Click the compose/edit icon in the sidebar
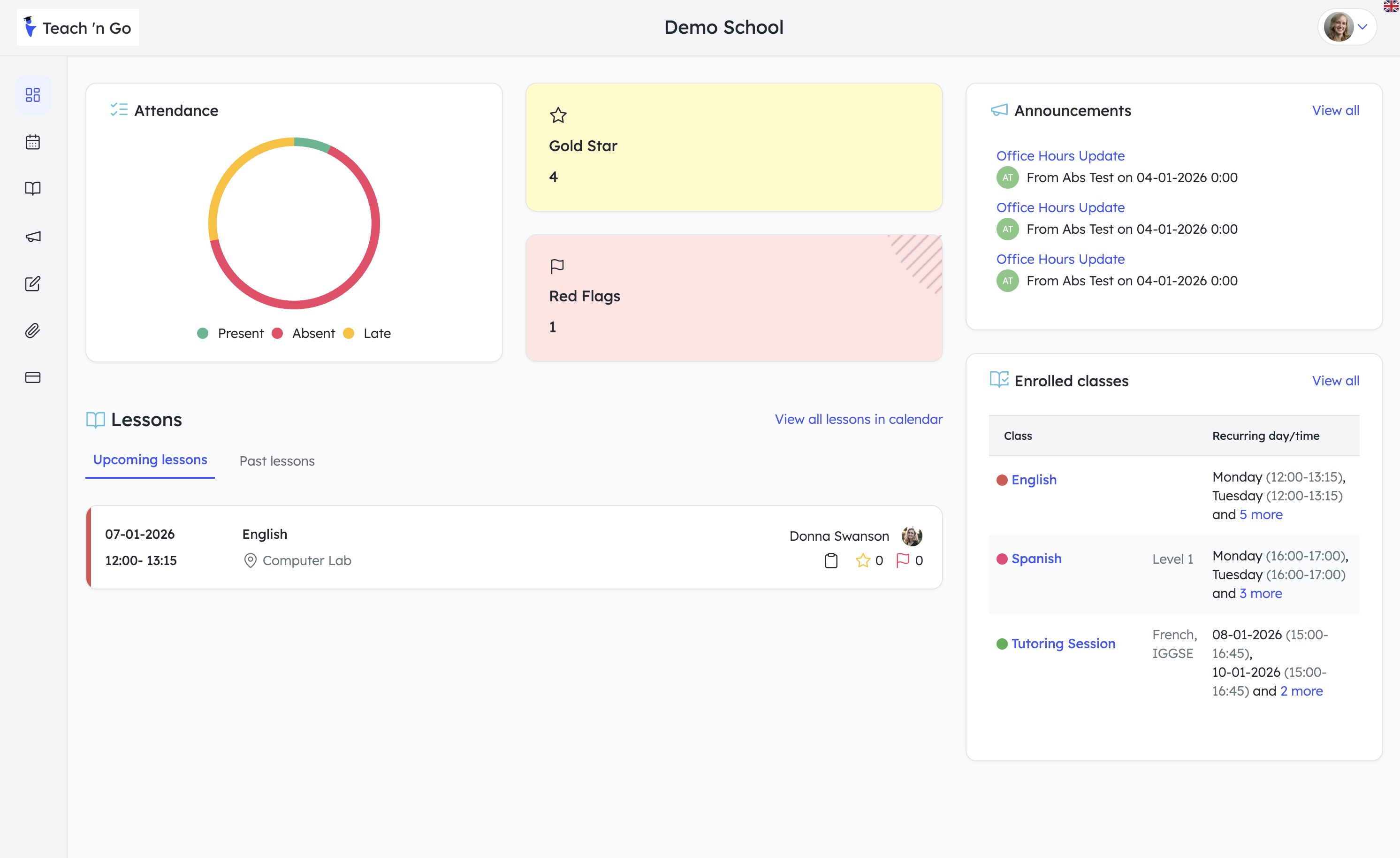Screen dimensions: 1400x858 click(x=32, y=283)
